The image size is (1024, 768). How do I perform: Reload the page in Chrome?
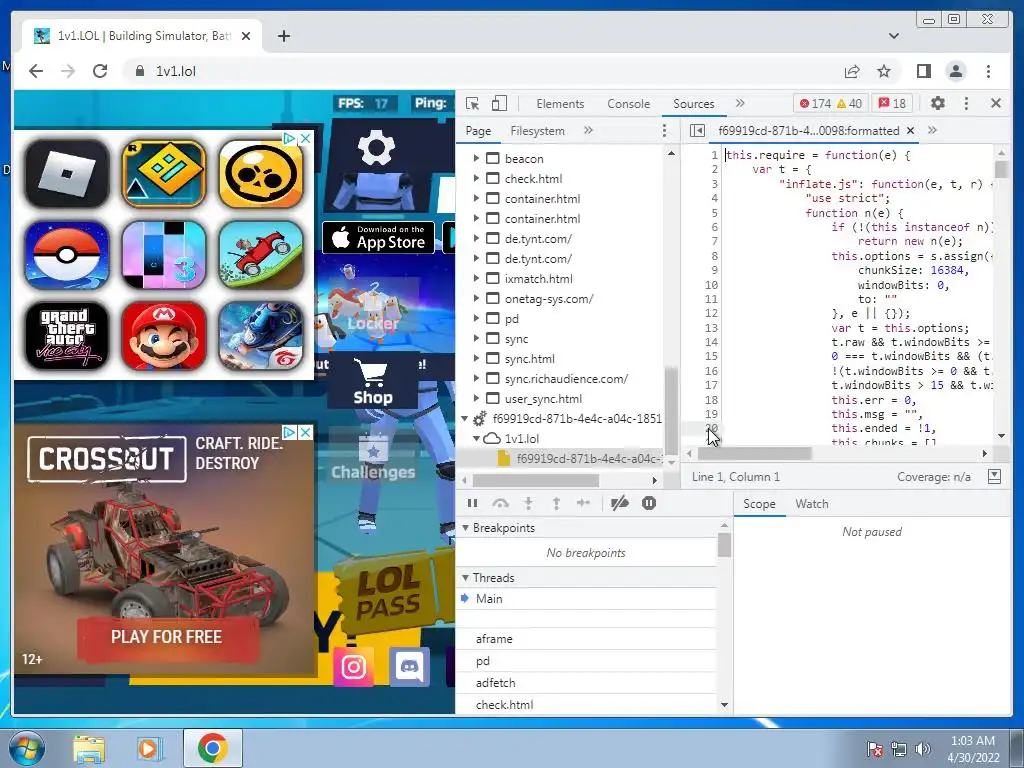pyautogui.click(x=100, y=71)
